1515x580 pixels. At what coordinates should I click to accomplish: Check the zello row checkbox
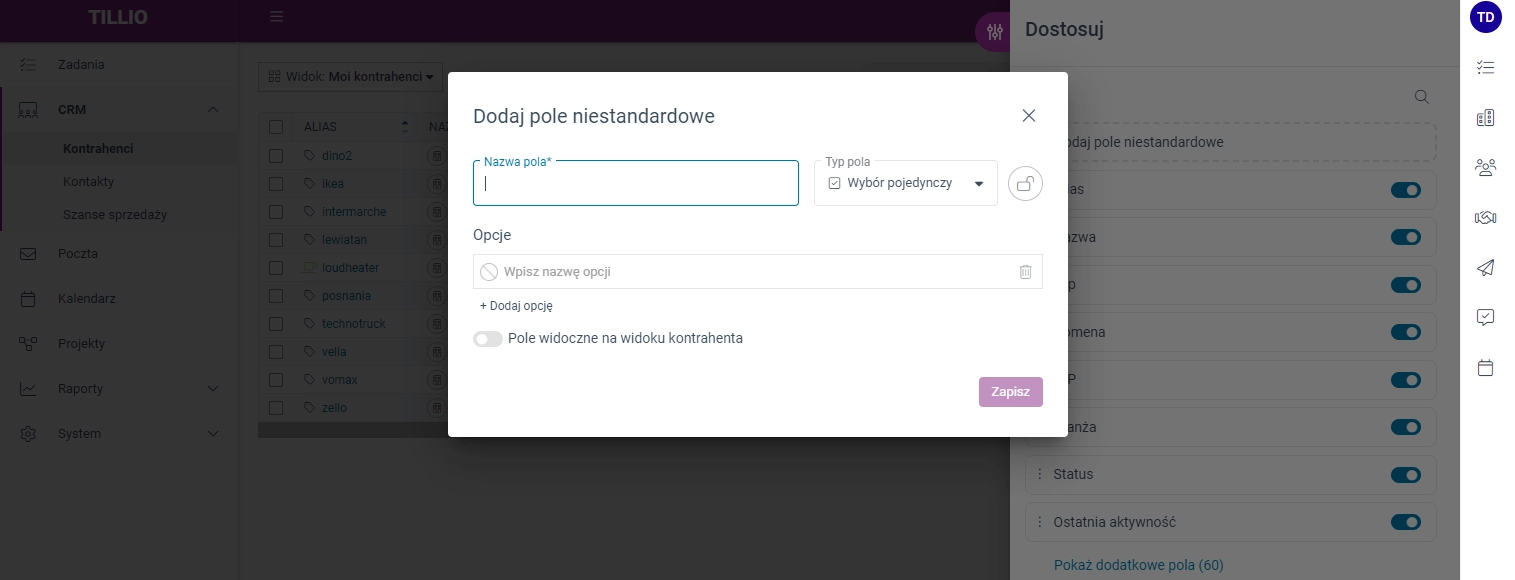tap(276, 408)
